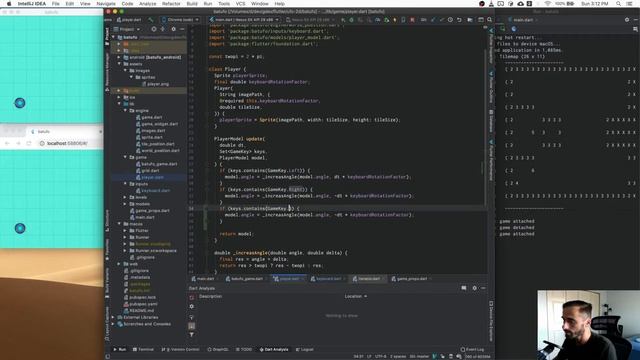Collapse the macos folder
The width and height of the screenshot is (640, 360).
coord(119,224)
